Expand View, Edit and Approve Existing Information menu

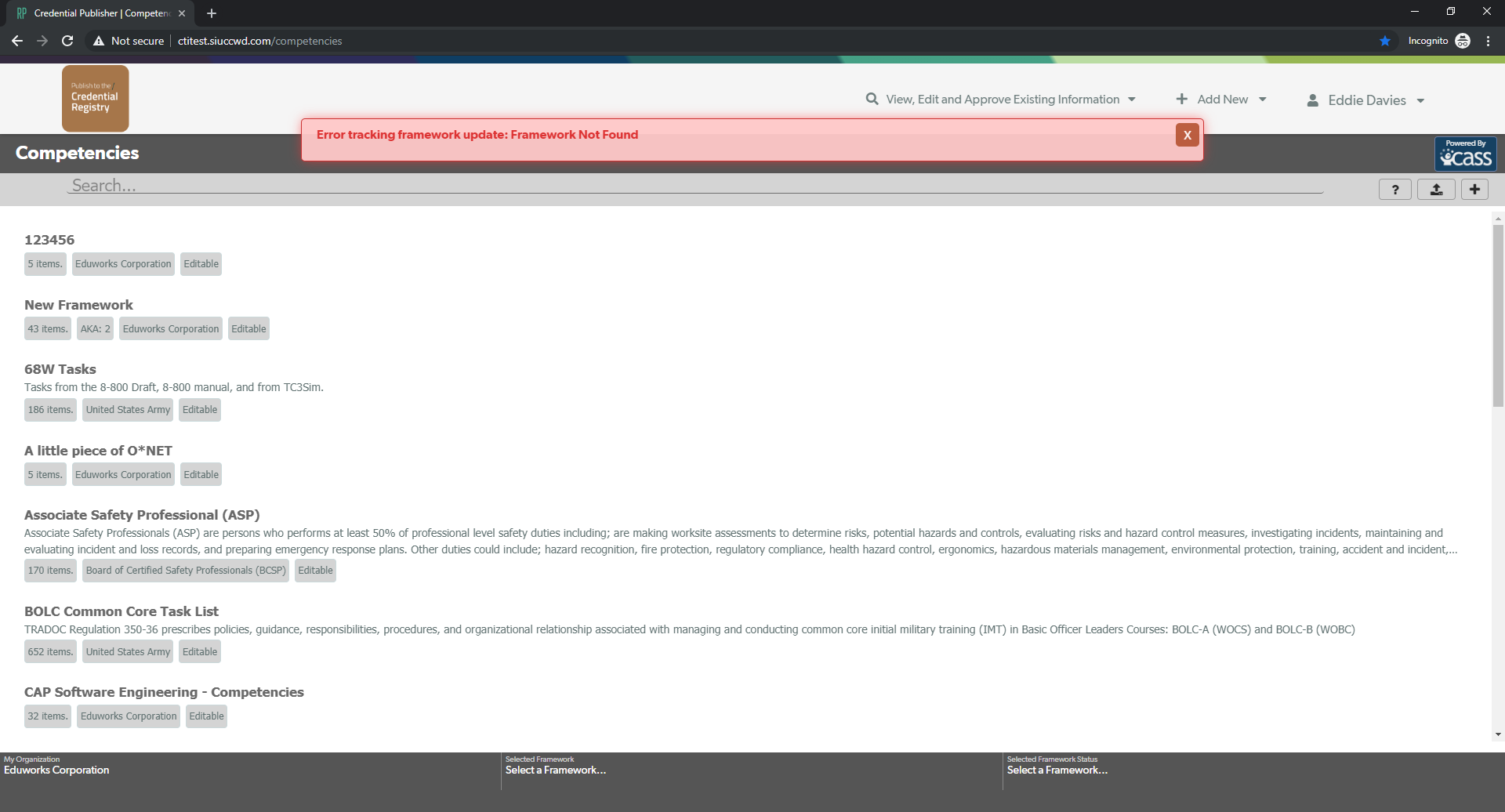(x=1001, y=100)
